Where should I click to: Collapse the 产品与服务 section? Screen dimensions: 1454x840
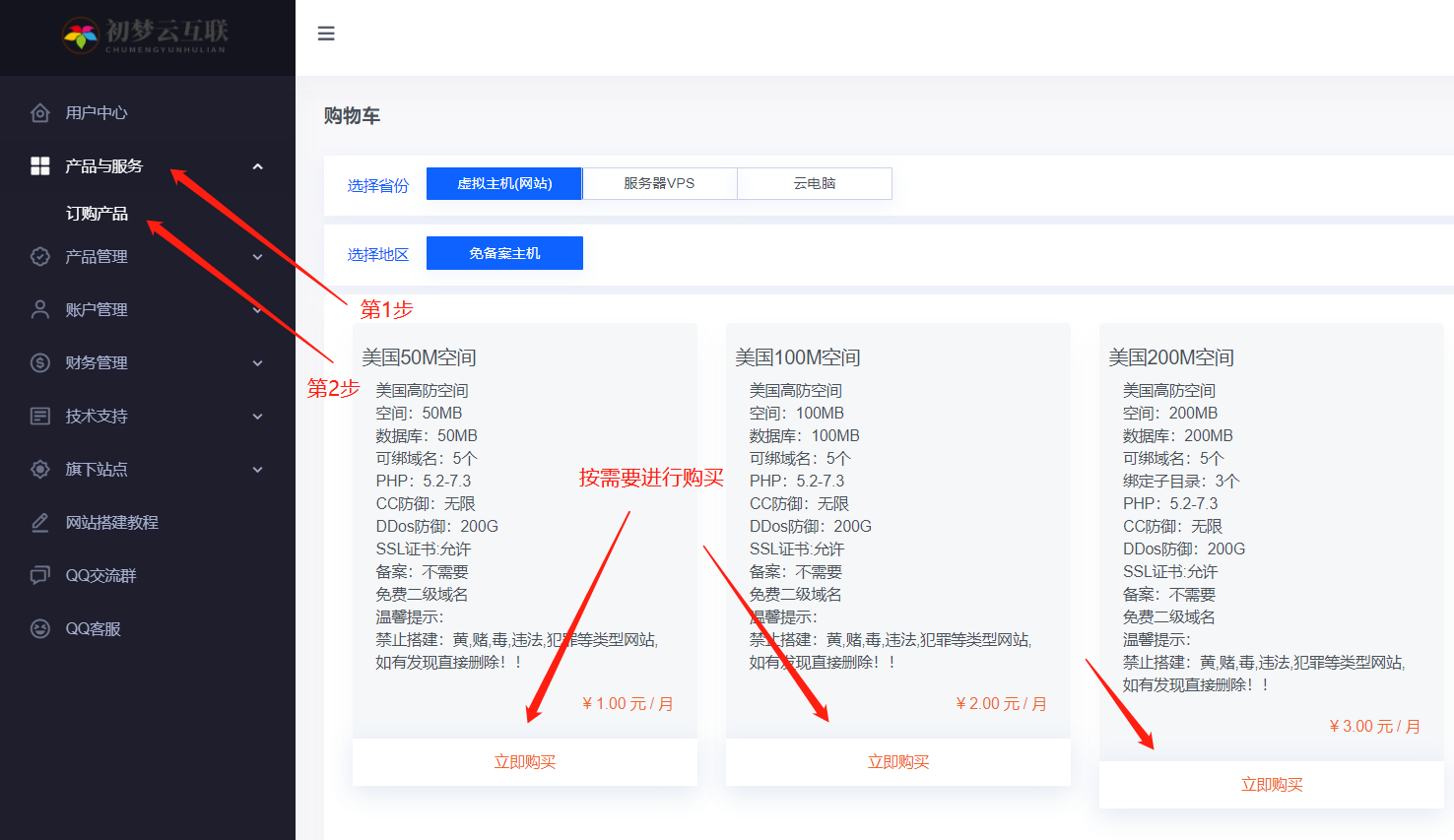pos(257,165)
